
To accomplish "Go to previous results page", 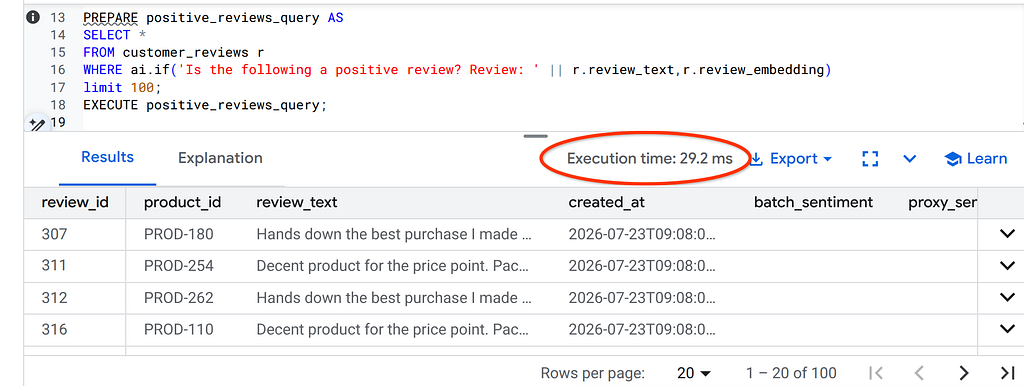I will click(920, 373).
